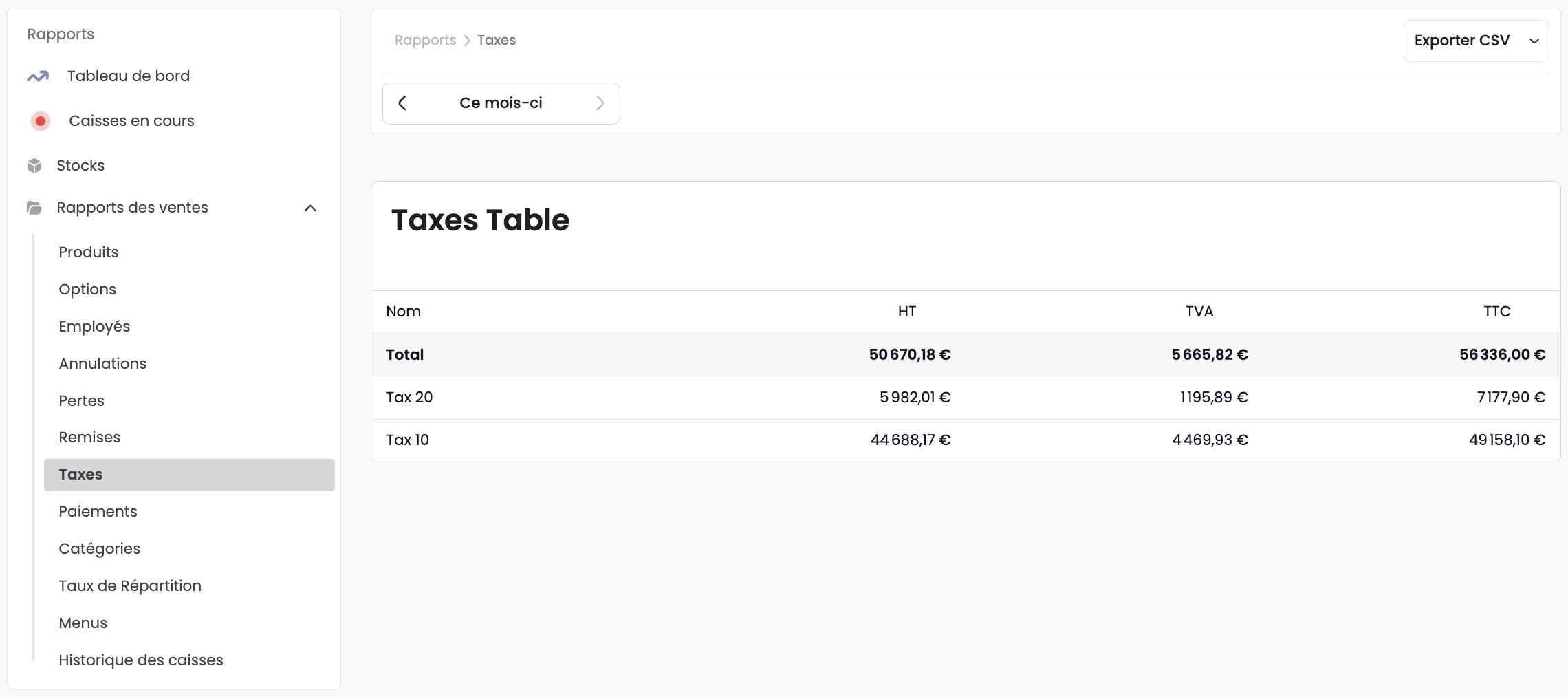
Task: Collapse the Rapports des ventes section
Action: [310, 208]
